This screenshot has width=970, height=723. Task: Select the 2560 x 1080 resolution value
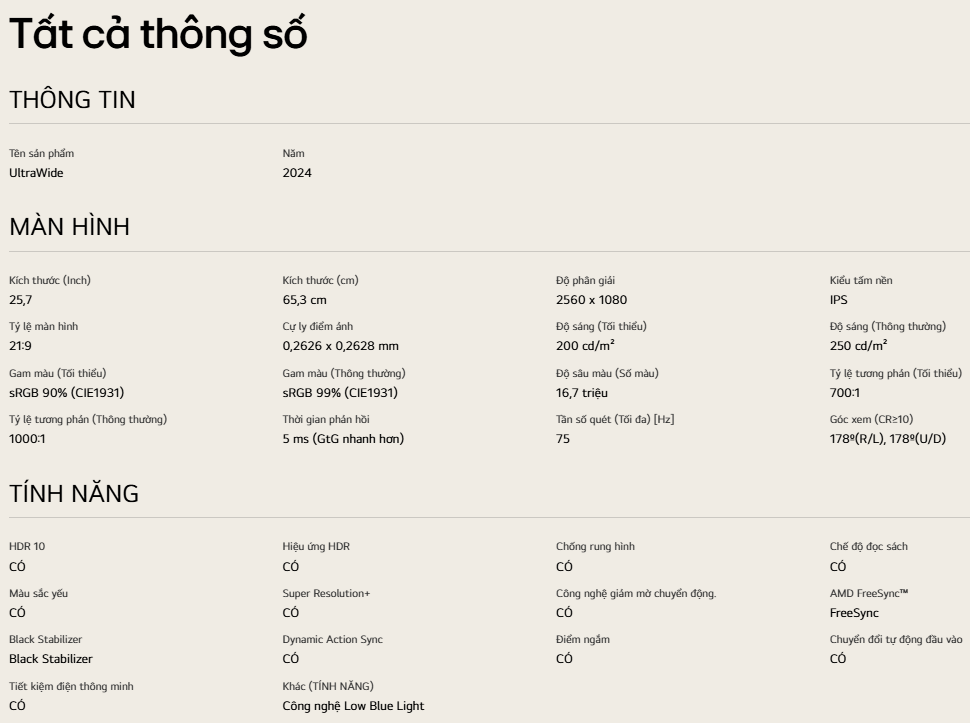coord(592,300)
